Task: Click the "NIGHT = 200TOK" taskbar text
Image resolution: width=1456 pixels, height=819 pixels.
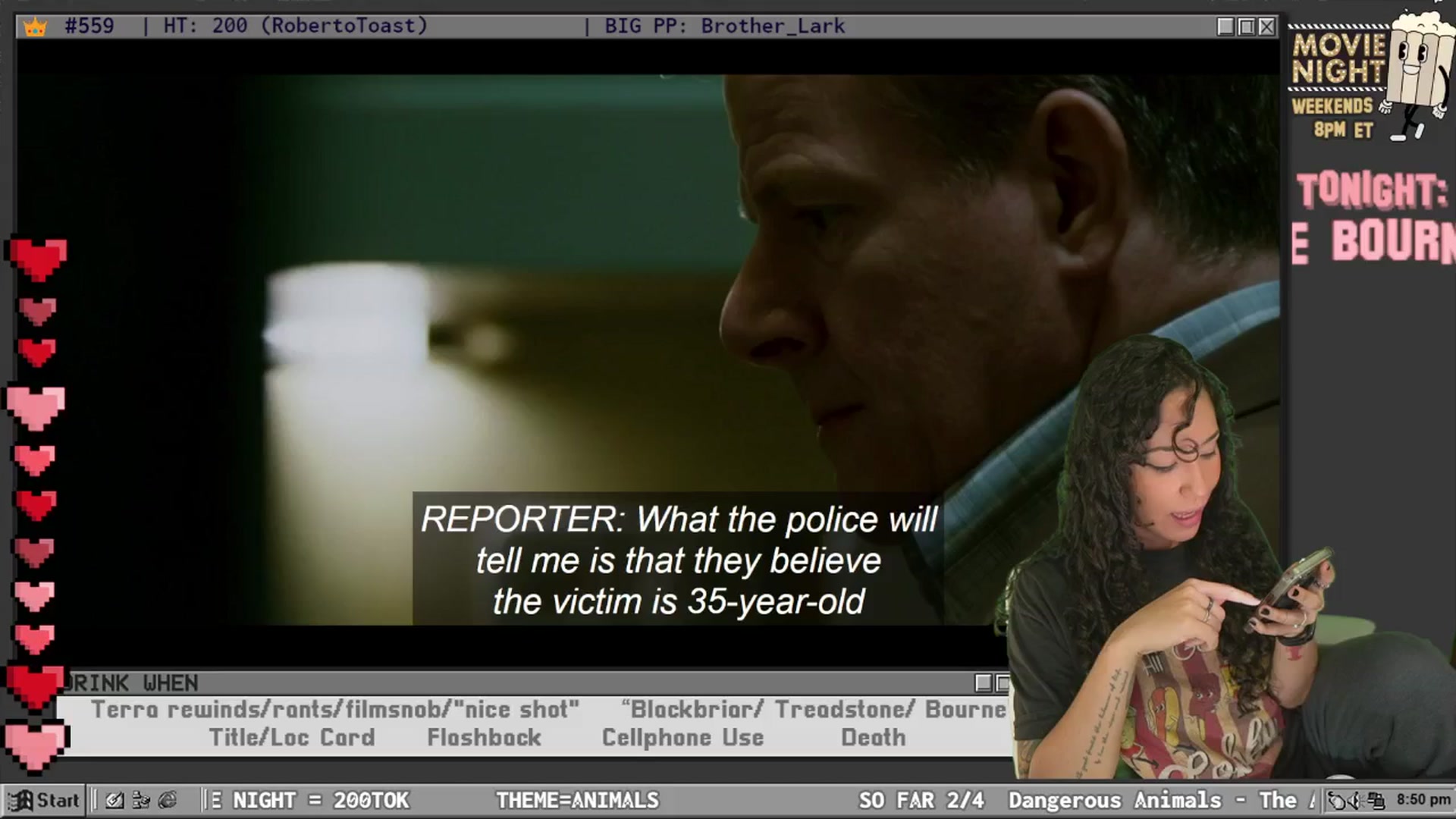Action: point(320,800)
